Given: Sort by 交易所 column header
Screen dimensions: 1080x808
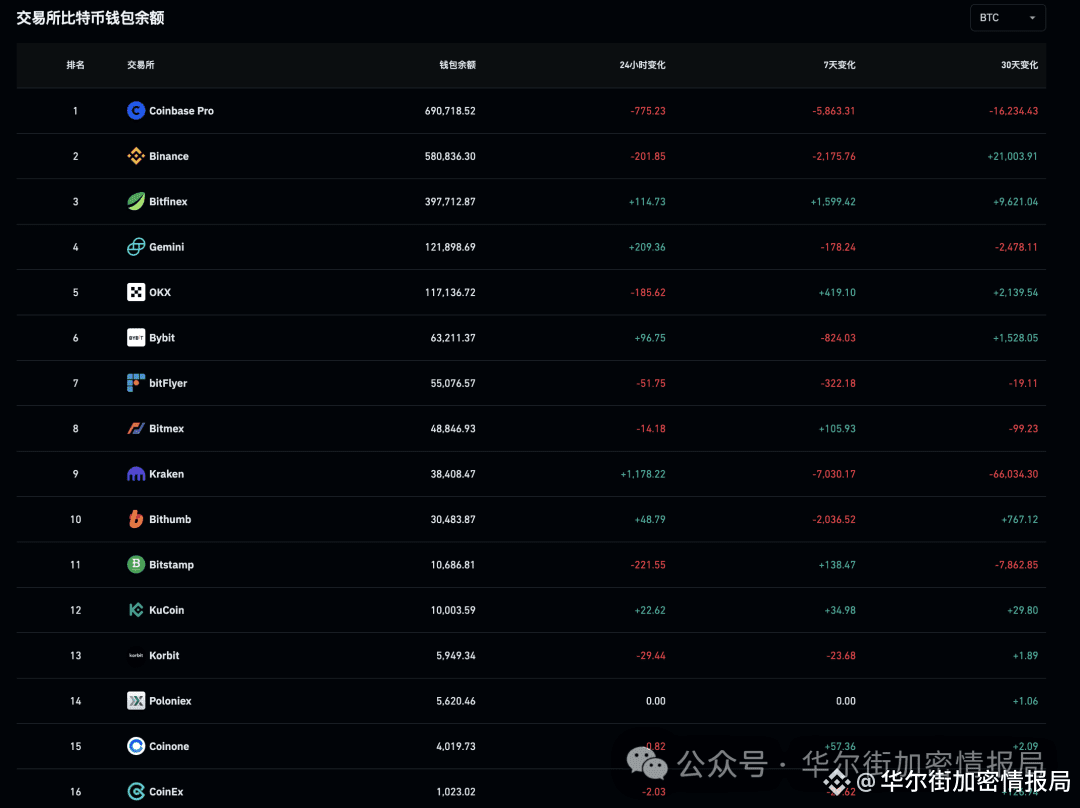Looking at the screenshot, I should coord(141,65).
